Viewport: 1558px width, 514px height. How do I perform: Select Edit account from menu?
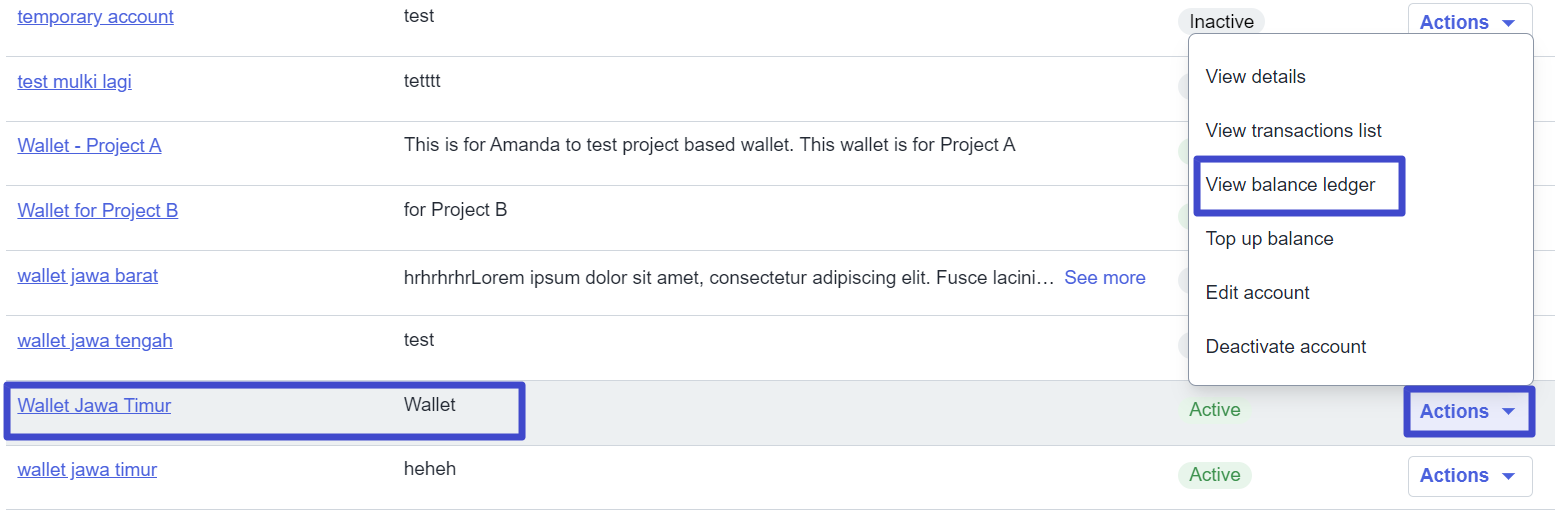tap(1257, 292)
